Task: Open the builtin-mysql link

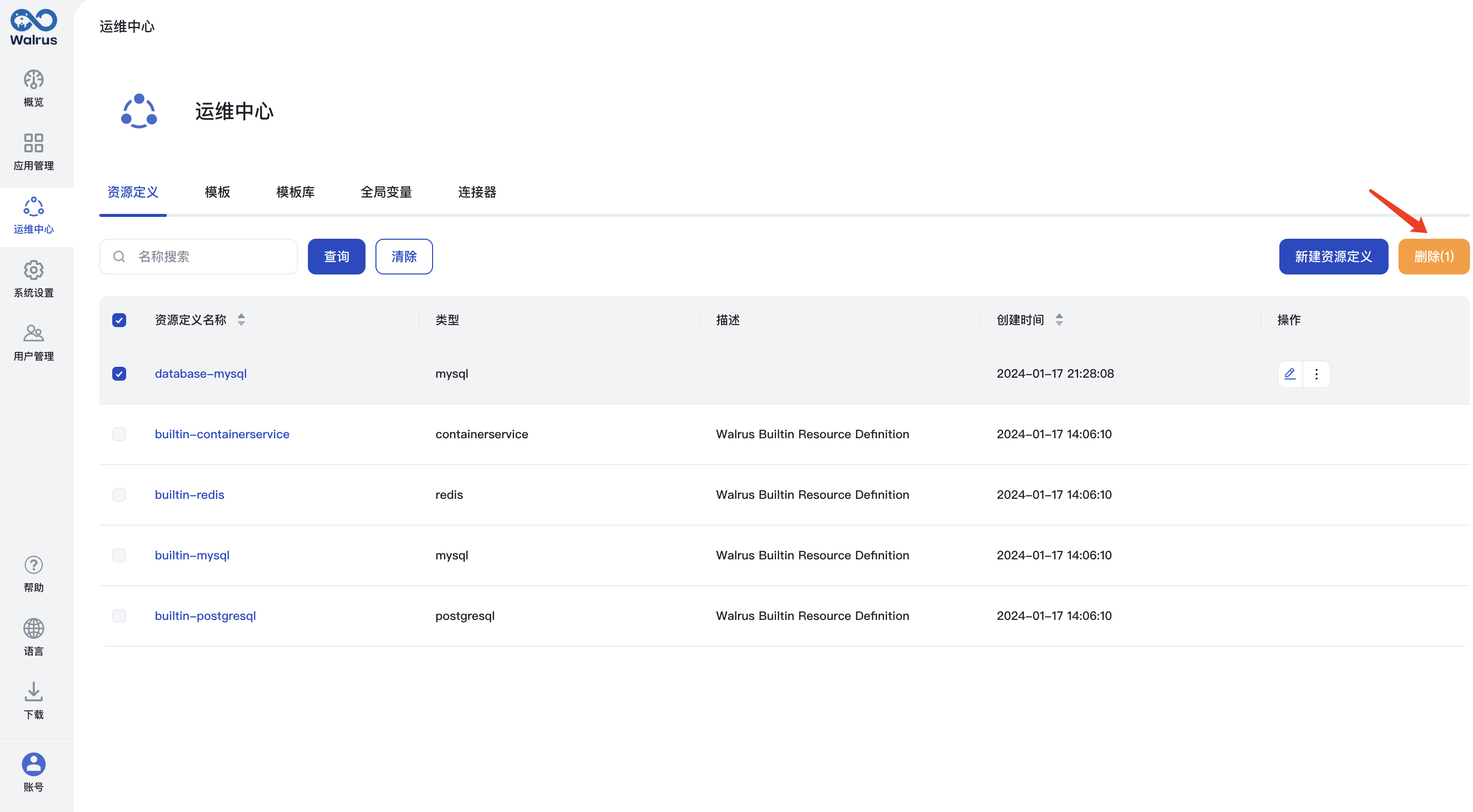Action: click(x=192, y=555)
